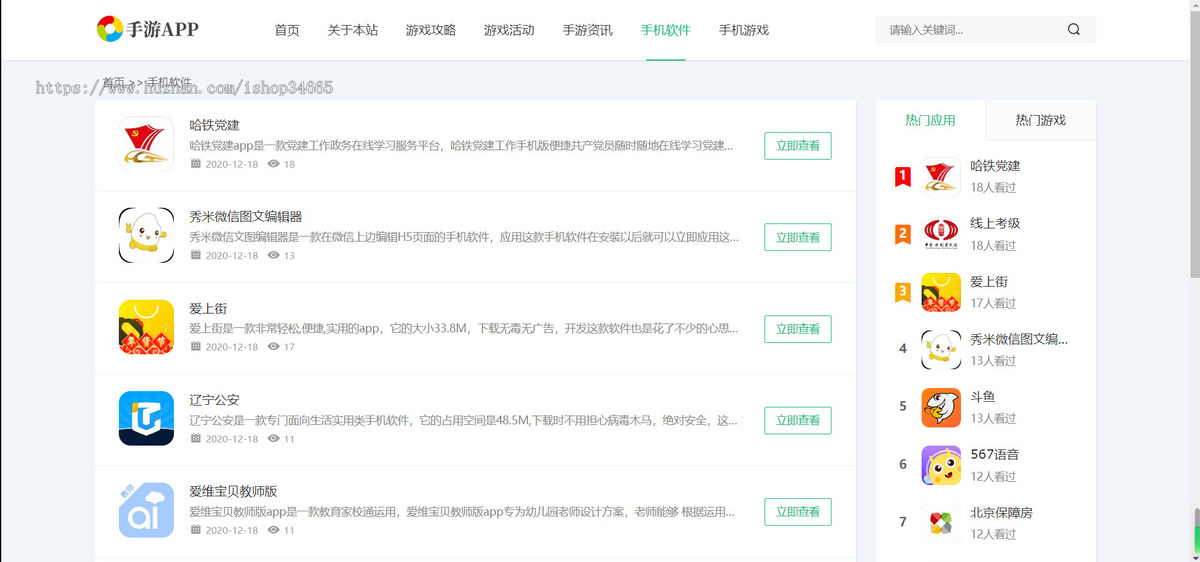The image size is (1200, 562).
Task: Open the 爱上街 app icon in main list
Action: pyautogui.click(x=146, y=328)
